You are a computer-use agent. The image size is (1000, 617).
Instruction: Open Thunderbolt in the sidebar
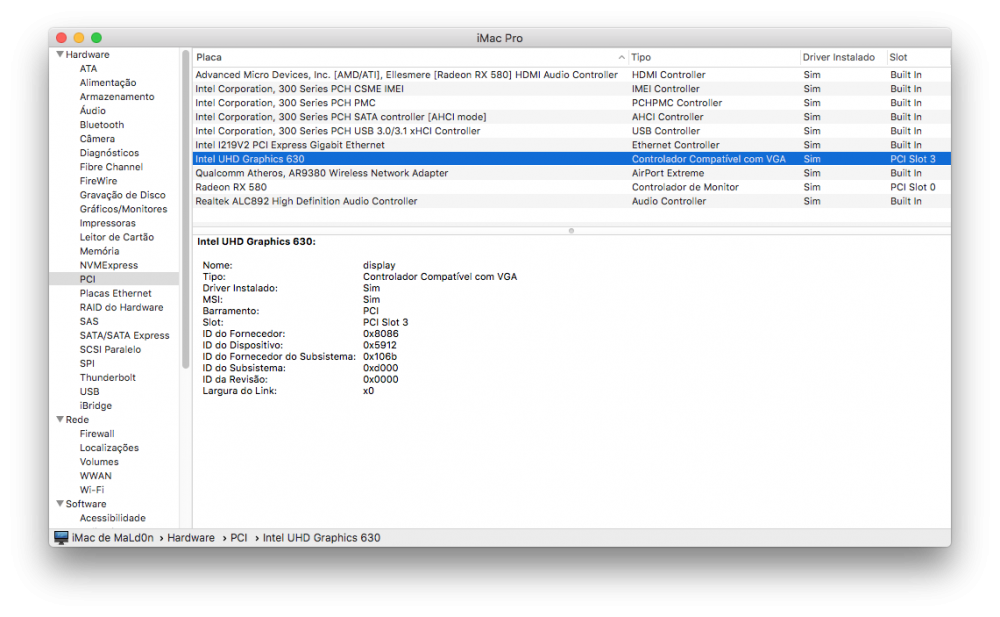point(107,377)
